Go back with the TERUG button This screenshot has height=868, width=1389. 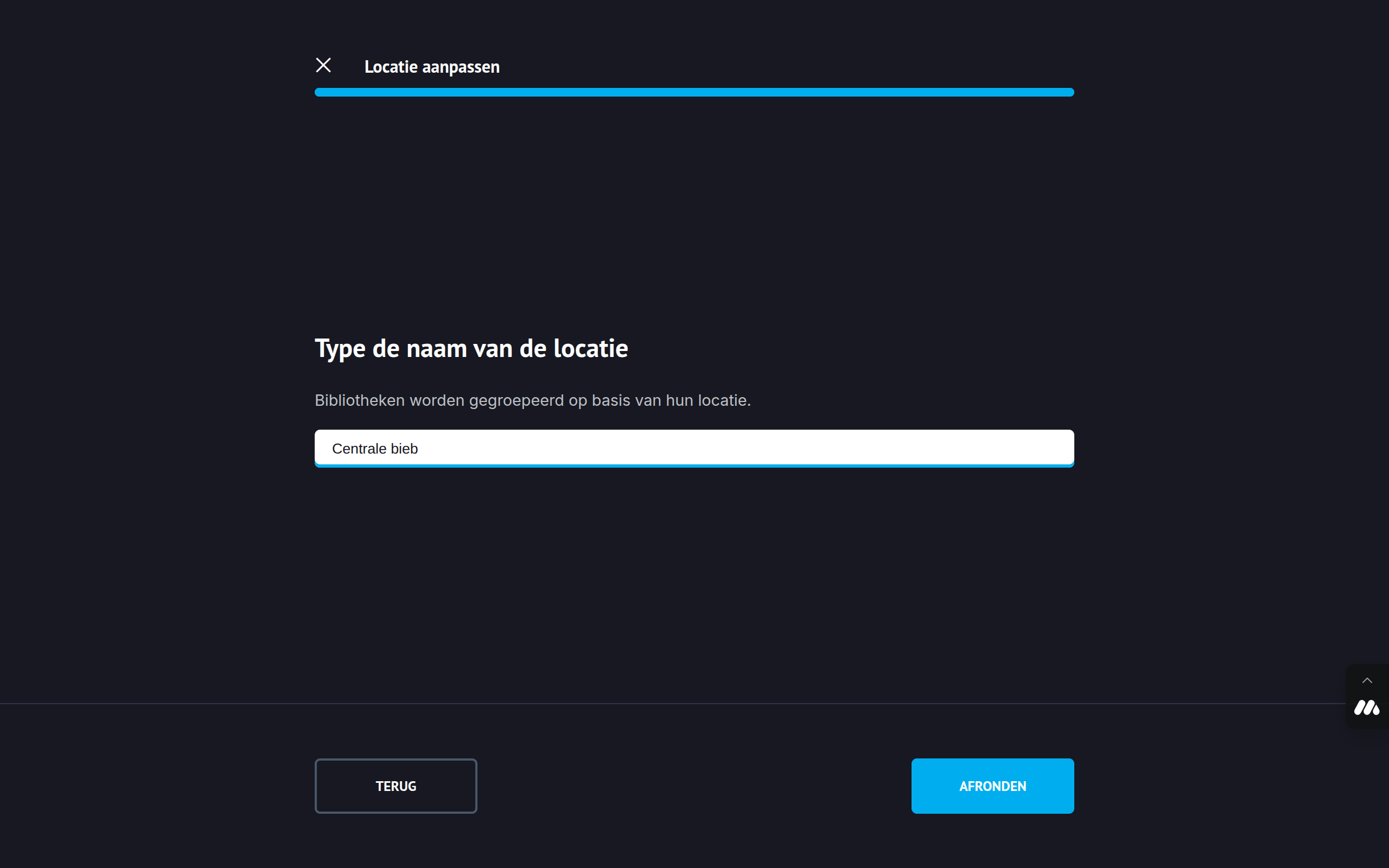tap(396, 786)
